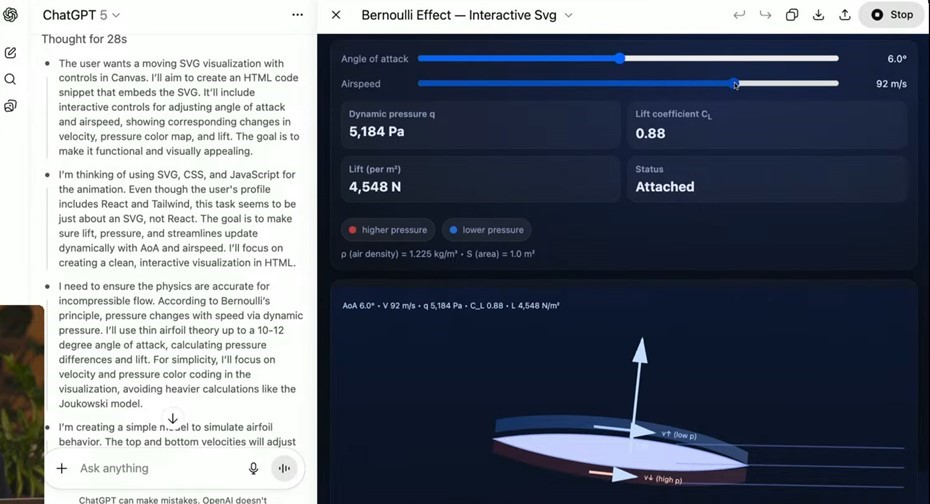Click the redo arrow in canvas header
Image resolution: width=930 pixels, height=504 pixels.
click(x=766, y=15)
